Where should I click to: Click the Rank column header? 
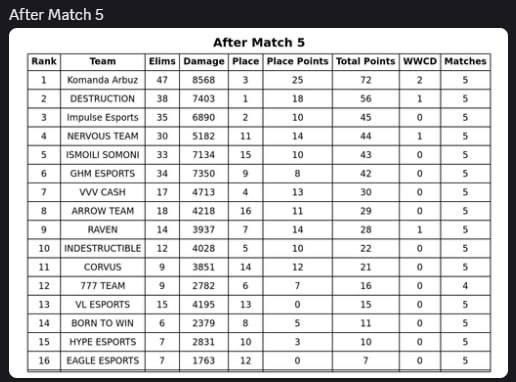(x=44, y=61)
